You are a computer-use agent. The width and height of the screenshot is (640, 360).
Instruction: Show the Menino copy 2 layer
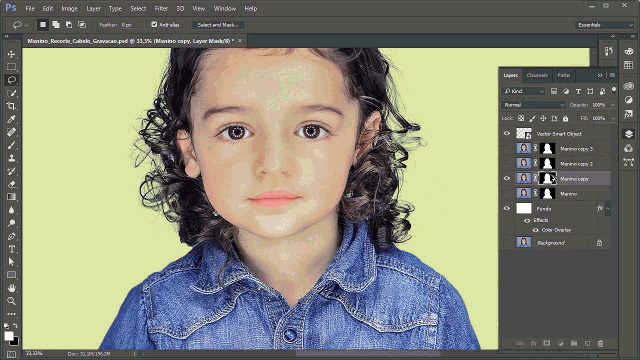[x=507, y=163]
